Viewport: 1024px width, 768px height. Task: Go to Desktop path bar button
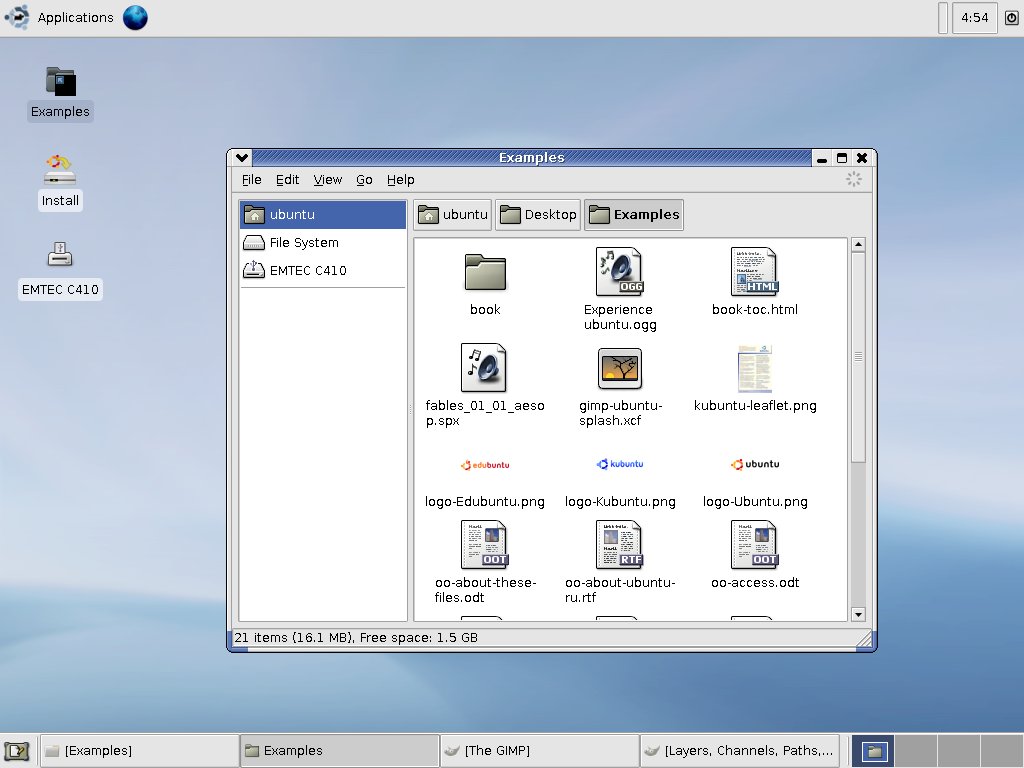coord(538,215)
